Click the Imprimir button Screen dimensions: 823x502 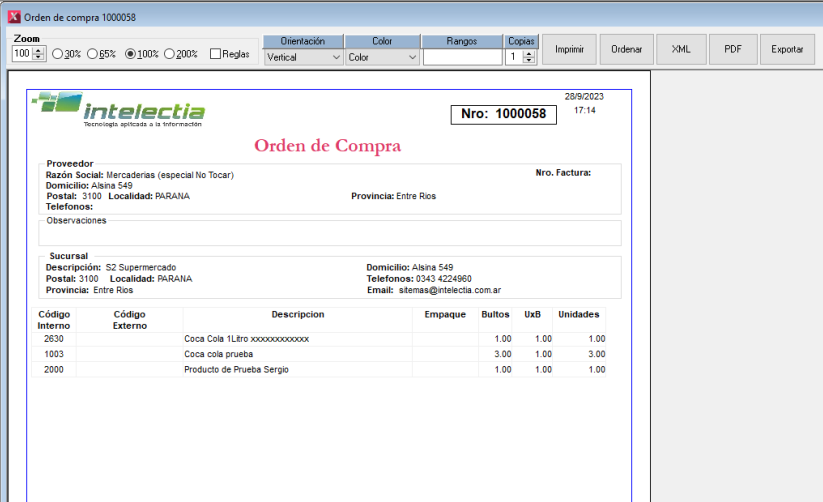569,49
